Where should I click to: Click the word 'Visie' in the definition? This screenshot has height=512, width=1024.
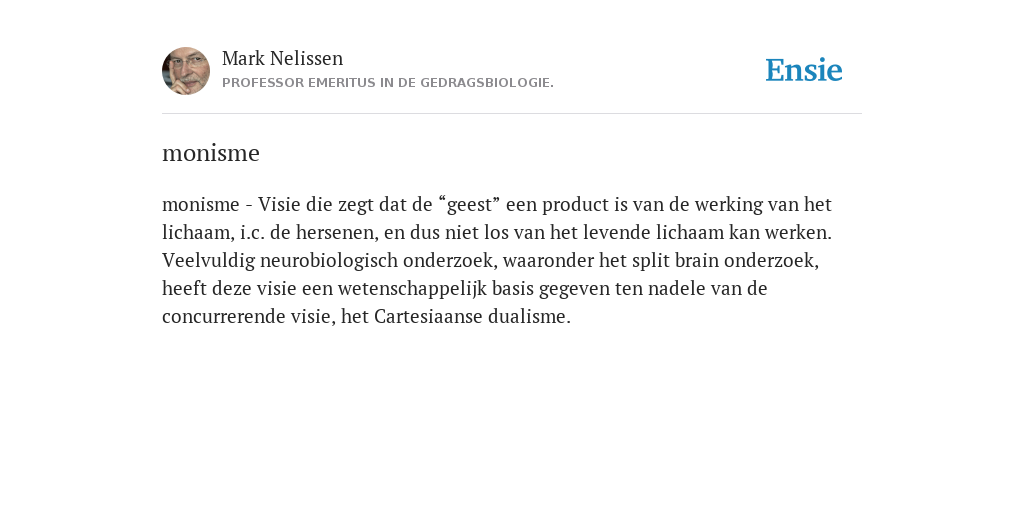click(279, 205)
